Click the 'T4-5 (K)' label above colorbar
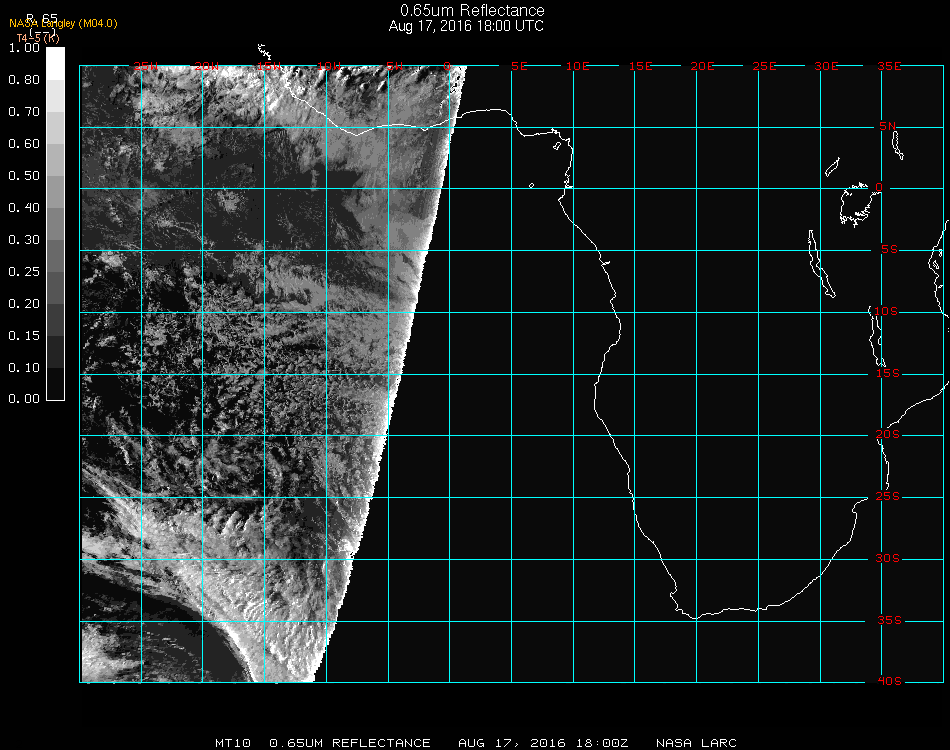The height and width of the screenshot is (750, 950). click(x=38, y=38)
